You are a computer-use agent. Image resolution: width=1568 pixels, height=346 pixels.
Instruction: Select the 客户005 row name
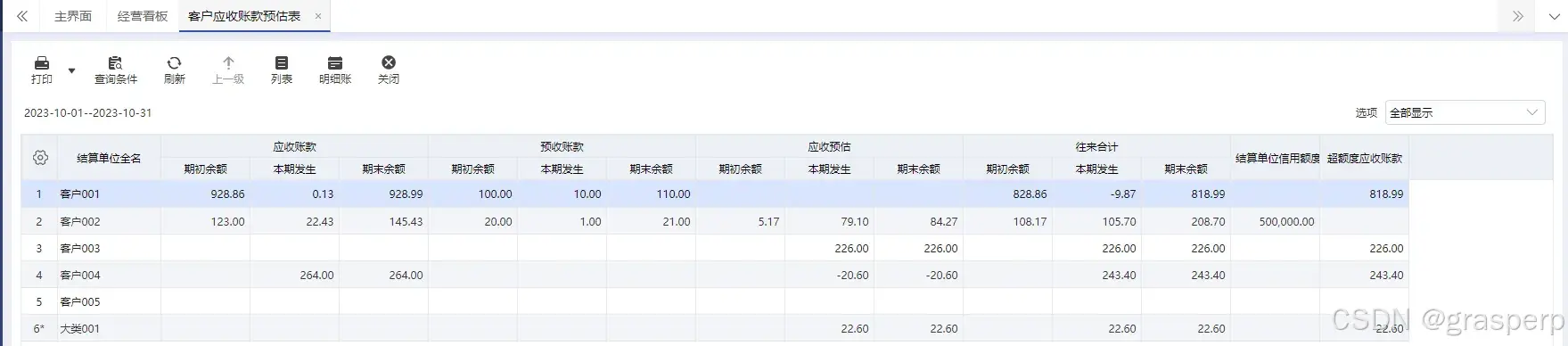click(80, 301)
